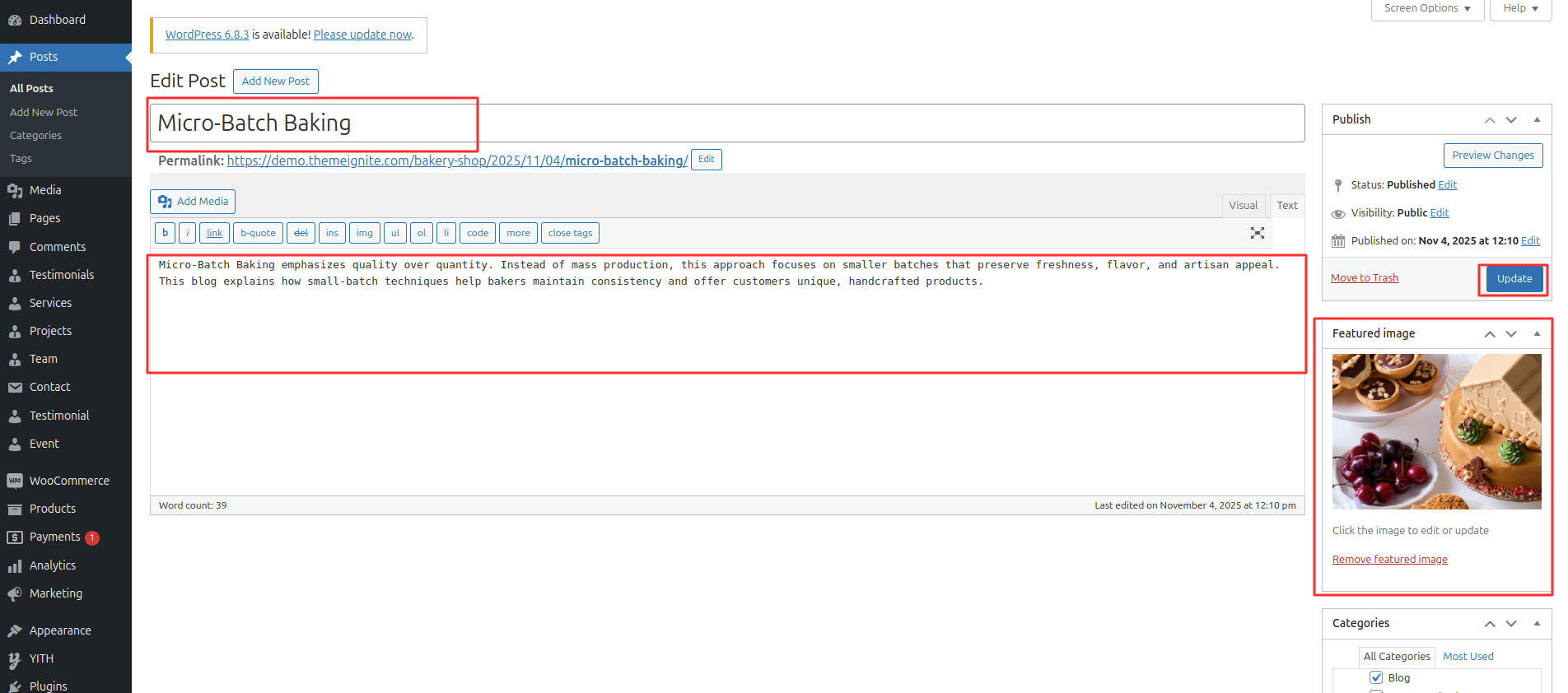
Task: Open Add New Post submenu item
Action: [44, 112]
